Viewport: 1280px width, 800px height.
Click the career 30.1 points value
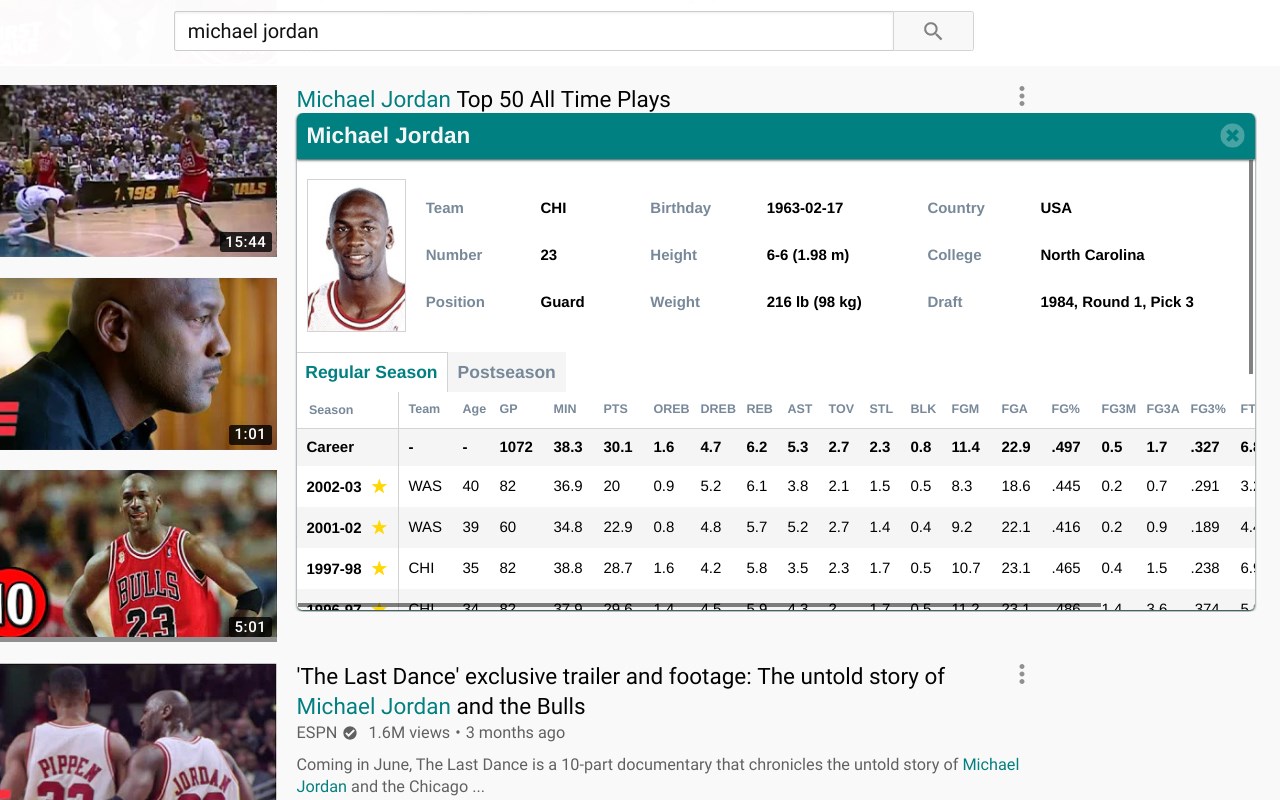tap(618, 447)
